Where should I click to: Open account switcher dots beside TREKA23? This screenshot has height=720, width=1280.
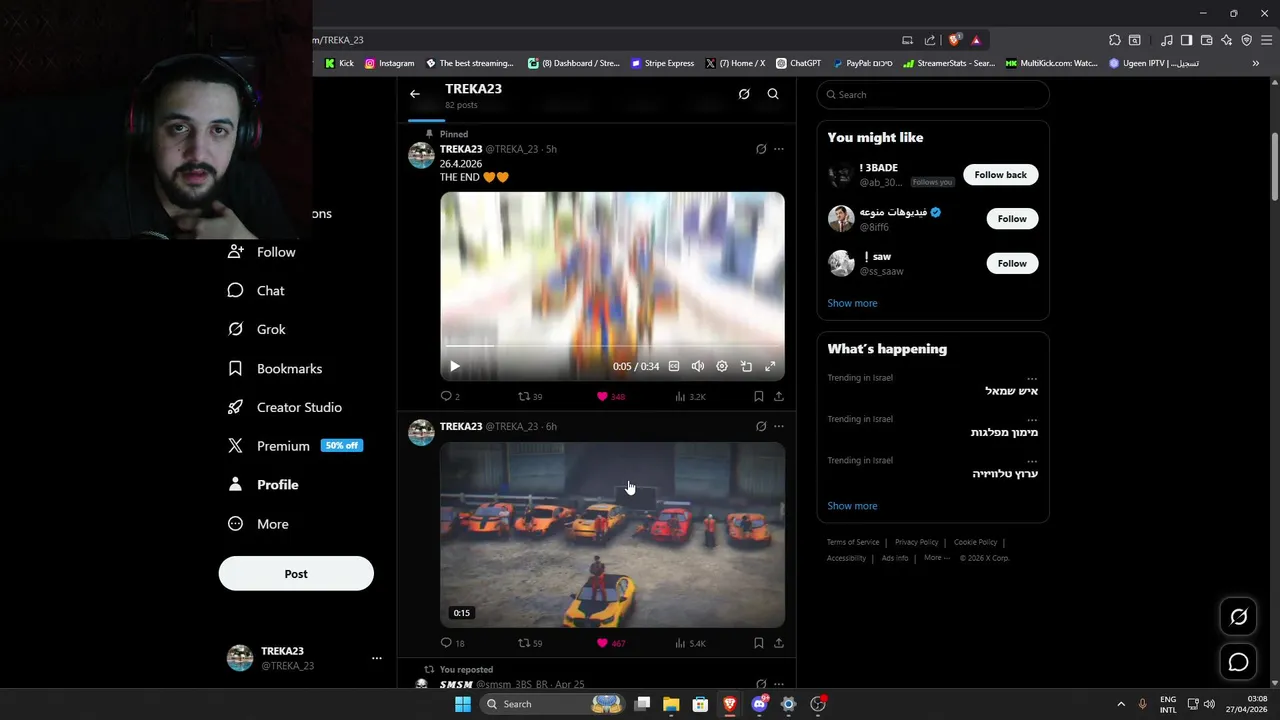click(377, 658)
